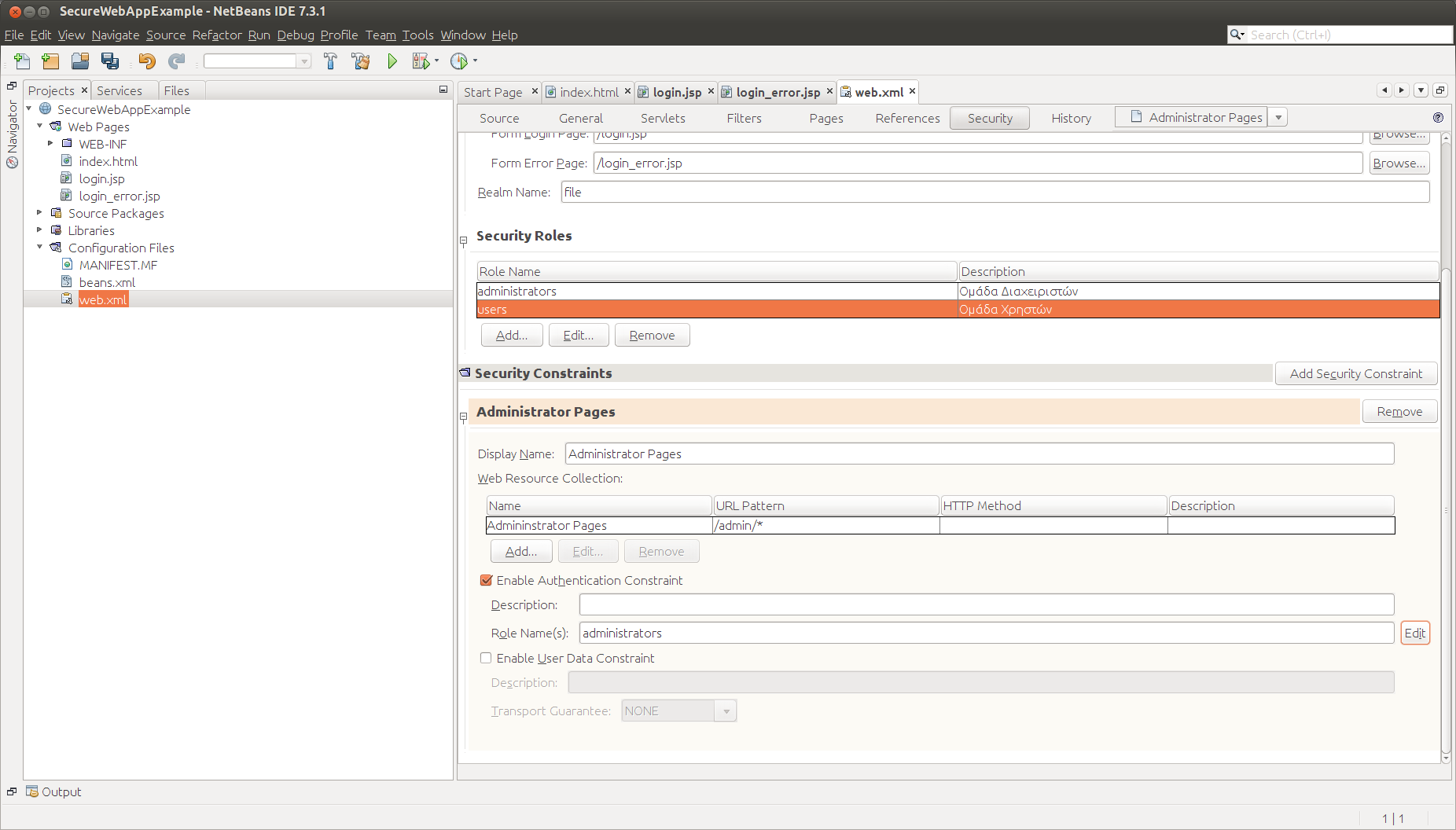
Task: Remove the Administrator Pages constraint
Action: (1399, 411)
